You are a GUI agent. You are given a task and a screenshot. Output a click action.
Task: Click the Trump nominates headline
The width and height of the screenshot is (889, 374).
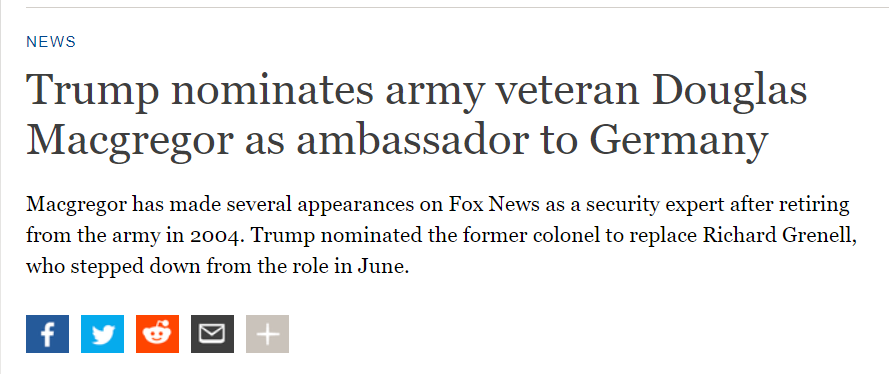(417, 114)
